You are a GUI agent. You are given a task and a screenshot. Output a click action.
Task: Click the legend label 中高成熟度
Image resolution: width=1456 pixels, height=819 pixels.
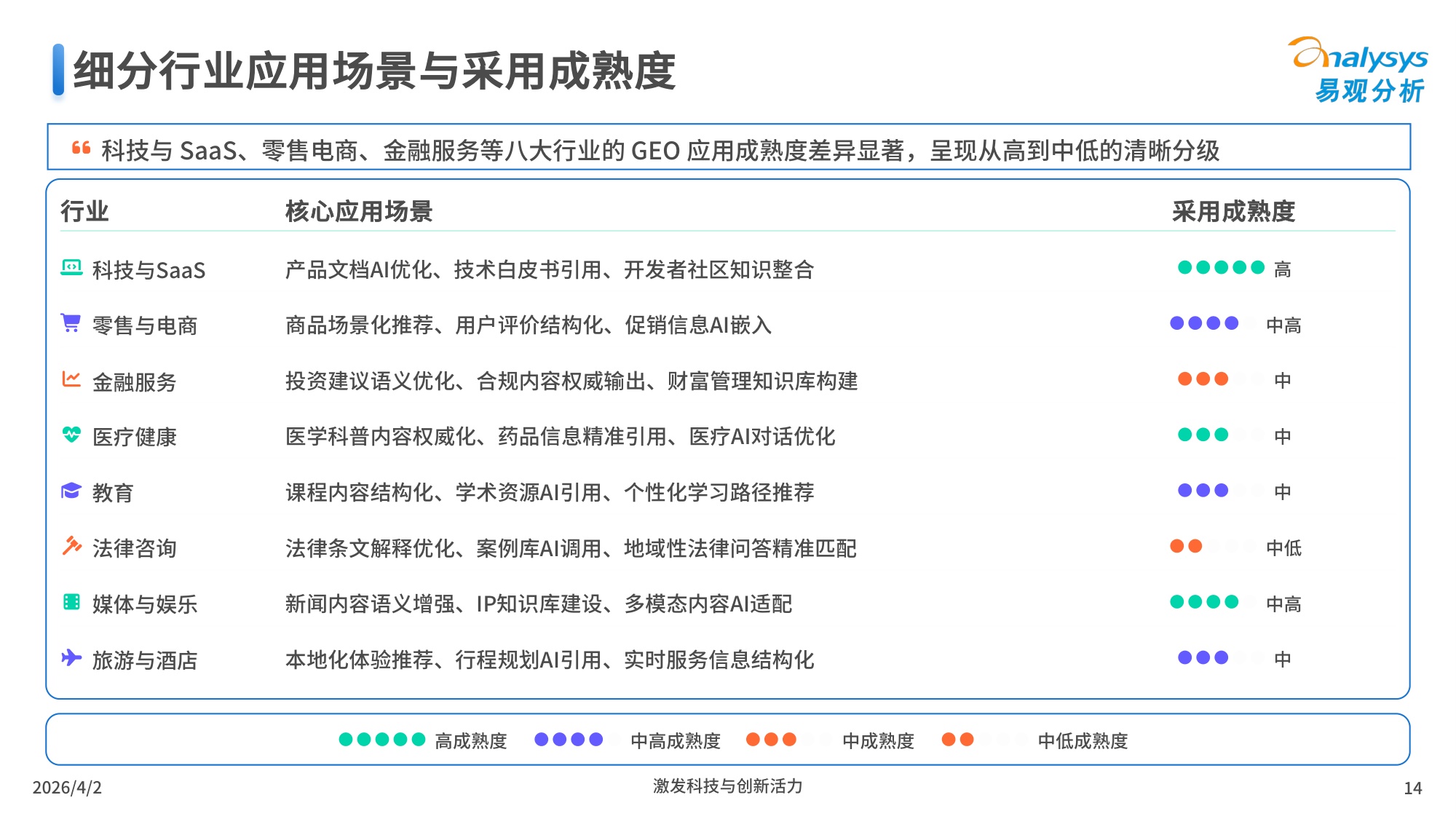tap(676, 741)
